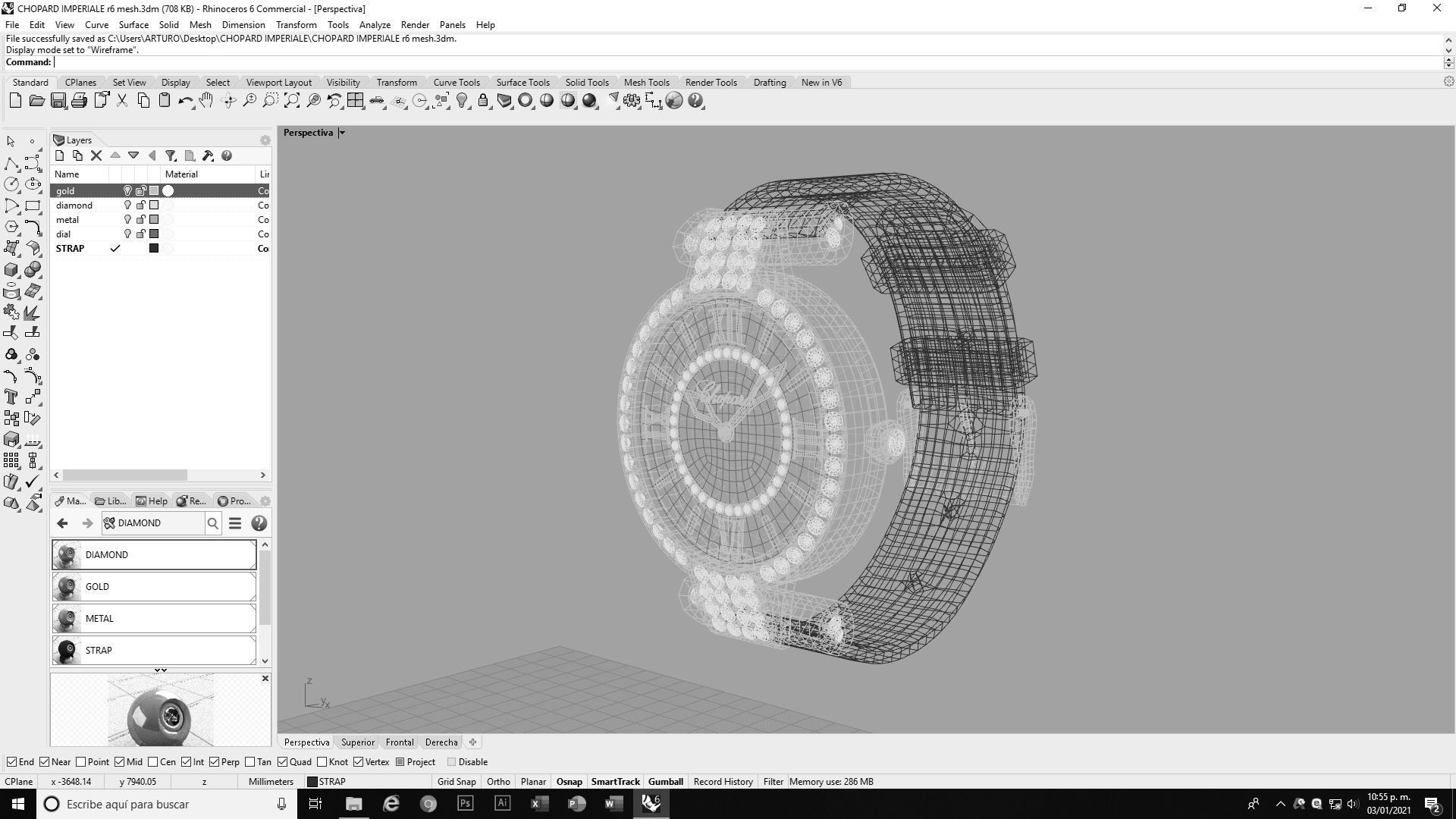Open the Mesh menu

[200, 25]
